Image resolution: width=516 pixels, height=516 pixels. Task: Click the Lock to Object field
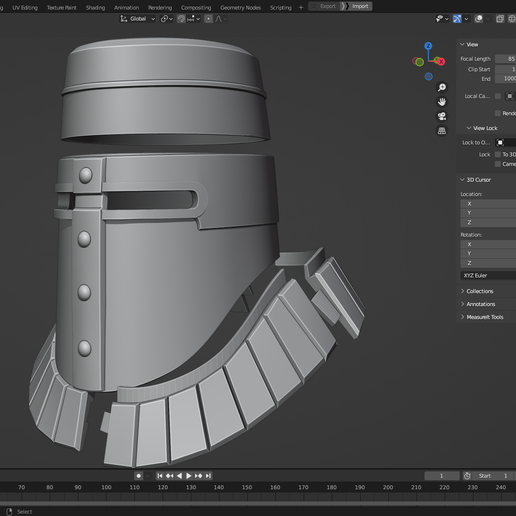click(x=505, y=143)
